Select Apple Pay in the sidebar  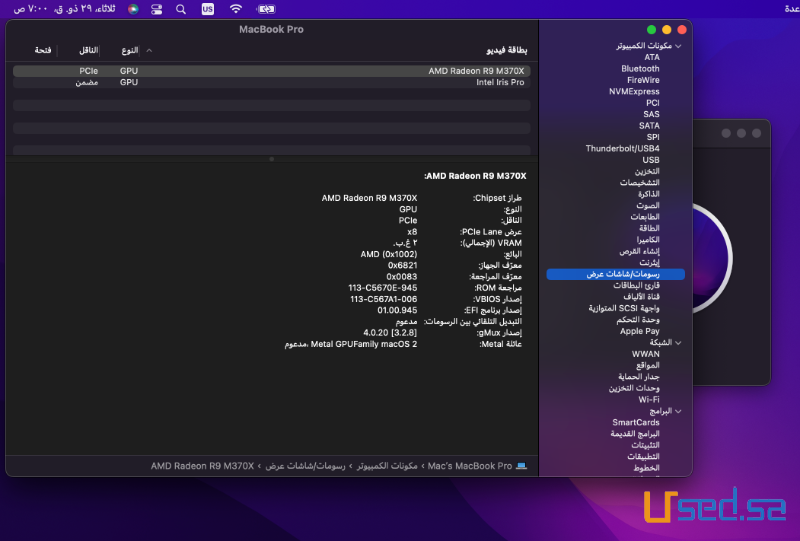pos(639,331)
